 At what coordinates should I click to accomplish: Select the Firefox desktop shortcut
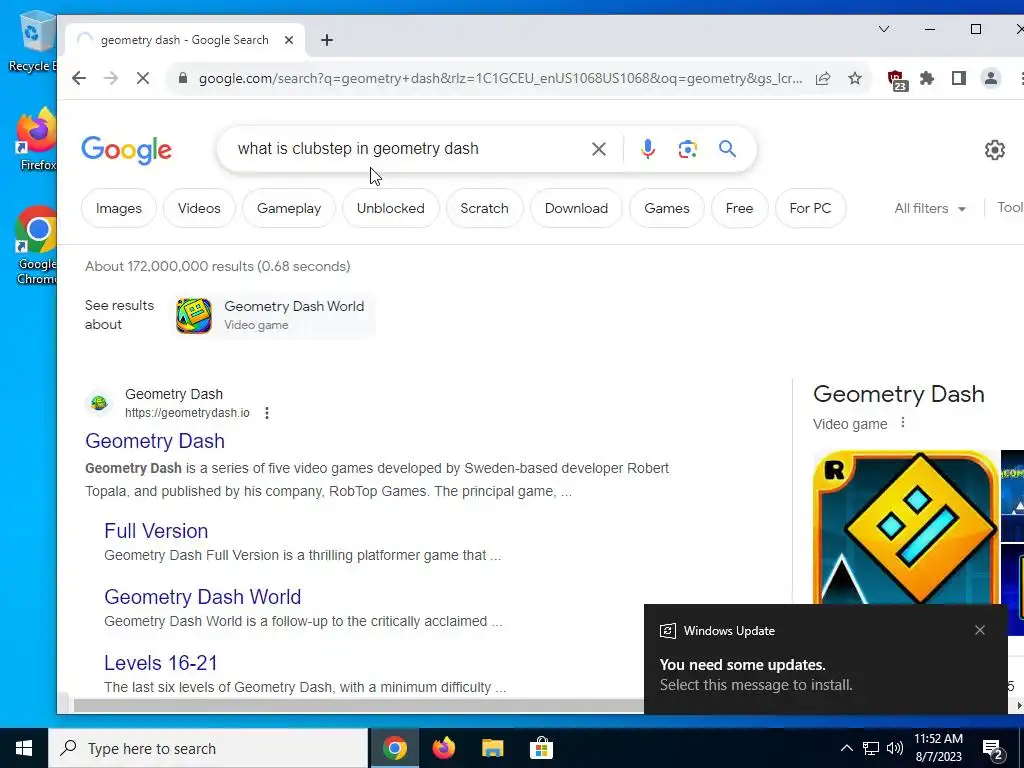37,140
